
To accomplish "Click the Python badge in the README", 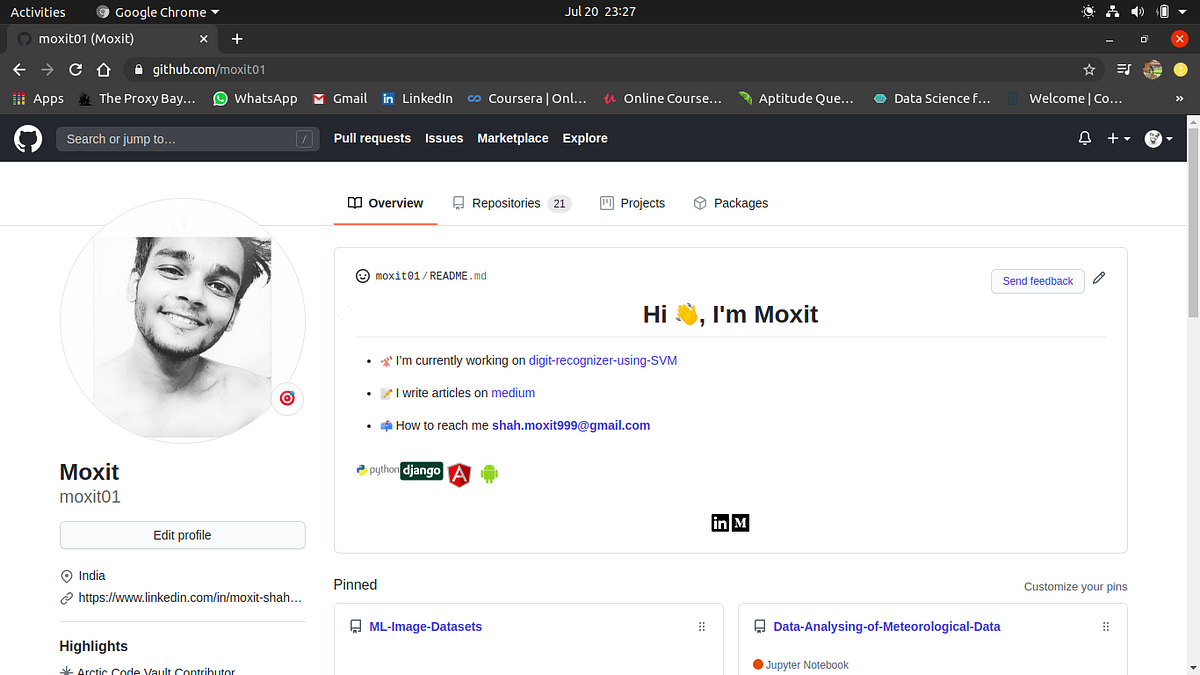I will (x=376, y=470).
